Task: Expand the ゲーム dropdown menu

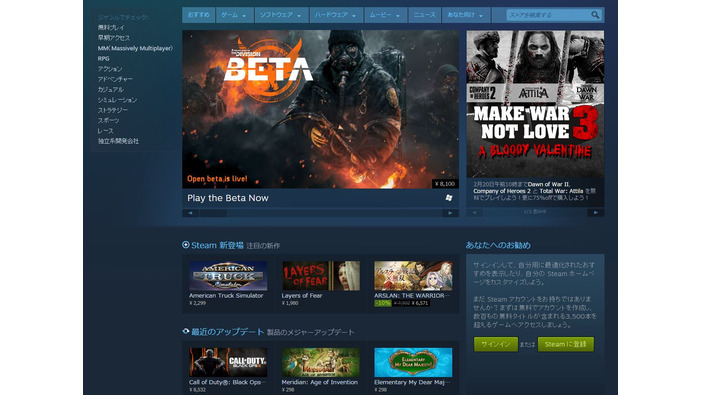Action: 234,15
